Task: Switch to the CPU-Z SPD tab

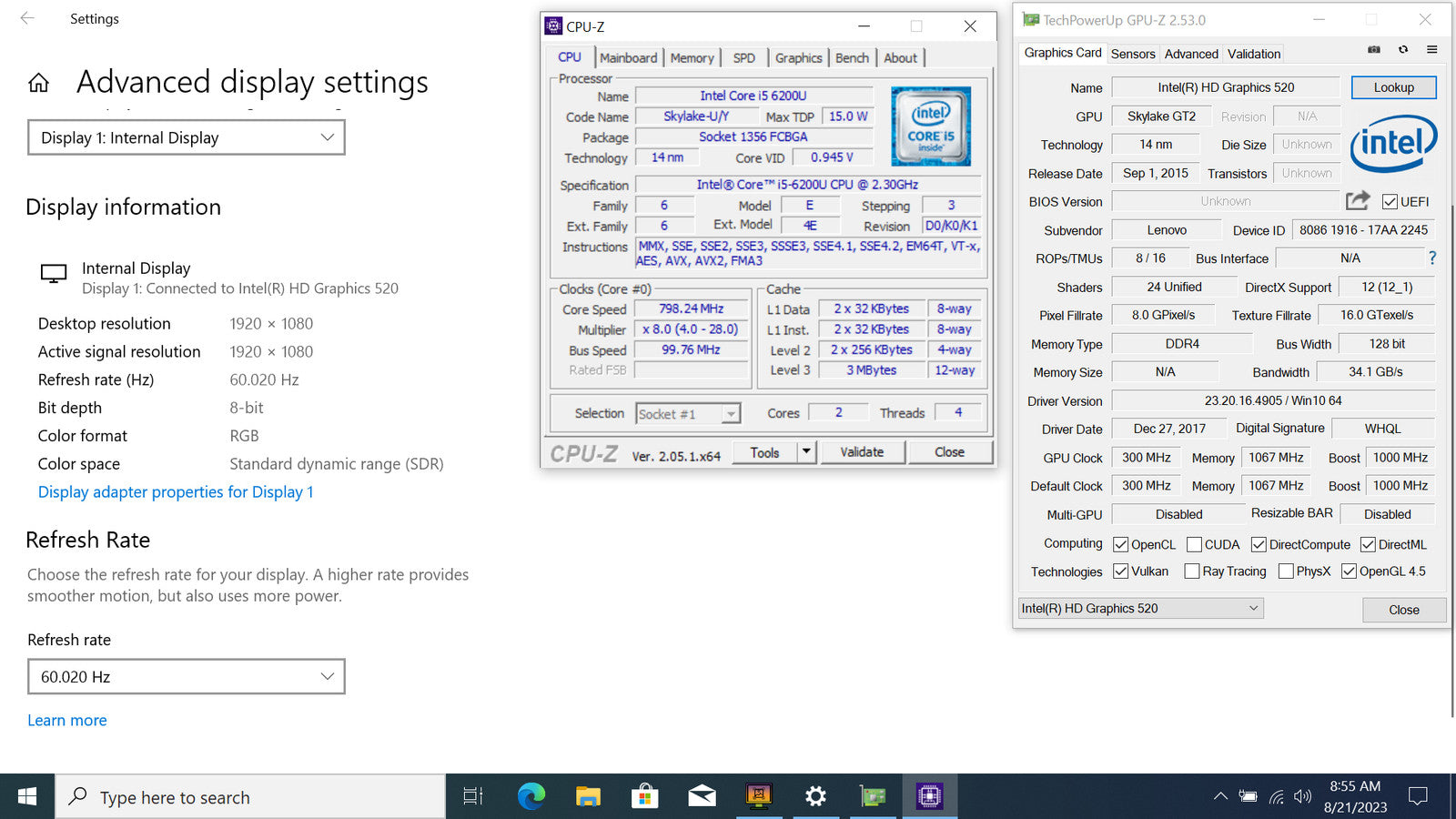Action: coord(744,57)
